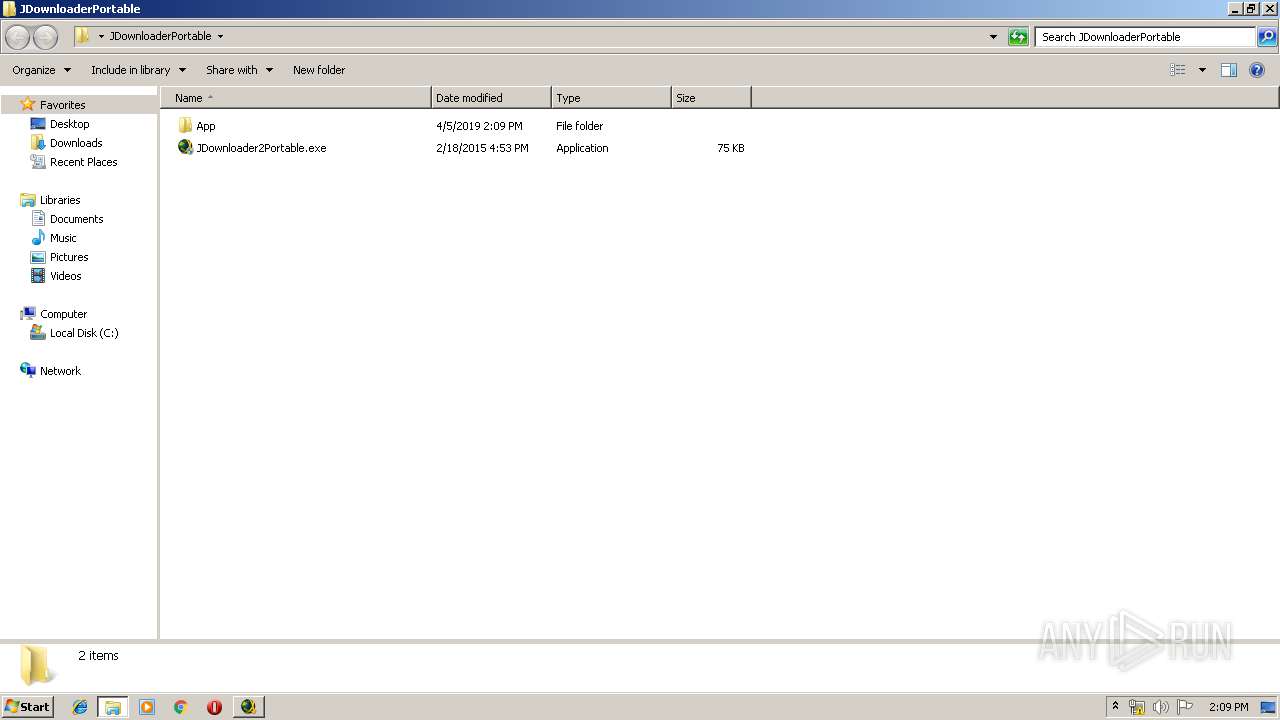Click App folder date 4/5/2019 2:09 PM
The width and height of the screenshot is (1280, 720).
(x=479, y=126)
